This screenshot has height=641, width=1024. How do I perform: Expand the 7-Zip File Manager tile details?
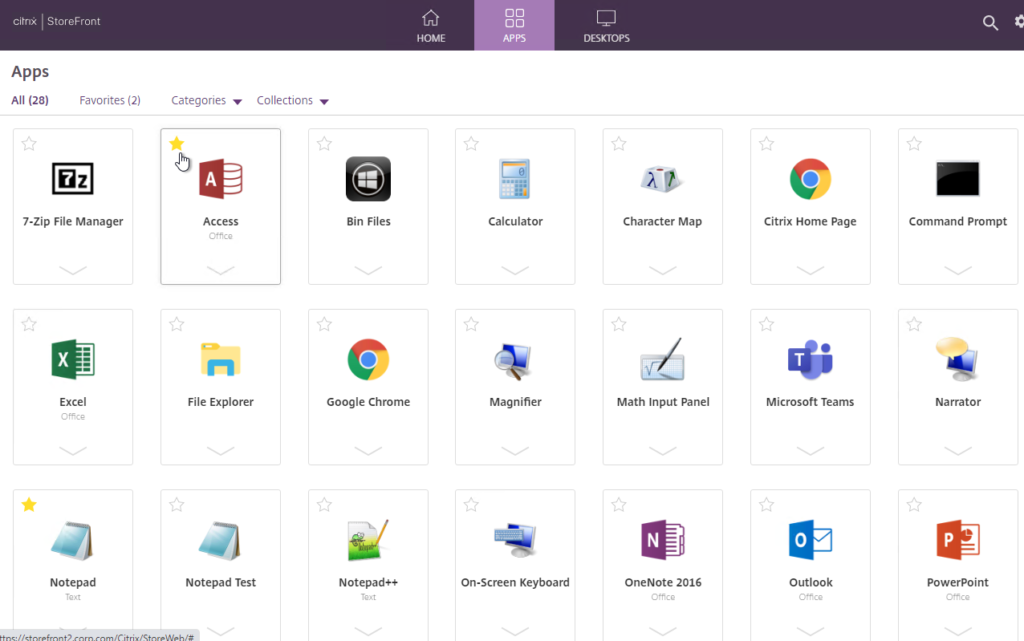pyautogui.click(x=72, y=270)
